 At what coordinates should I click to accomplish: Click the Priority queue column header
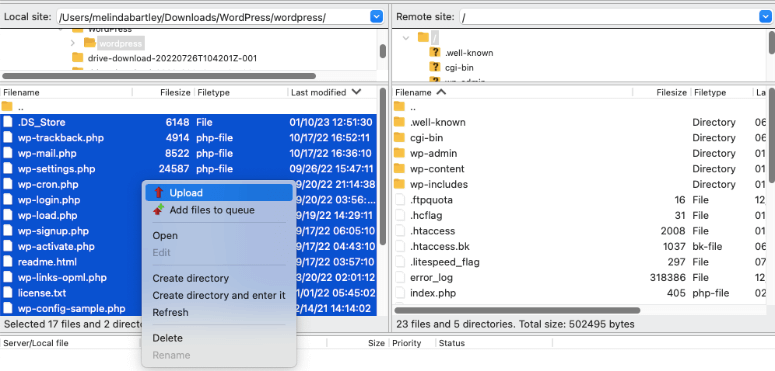pyautogui.click(x=407, y=343)
